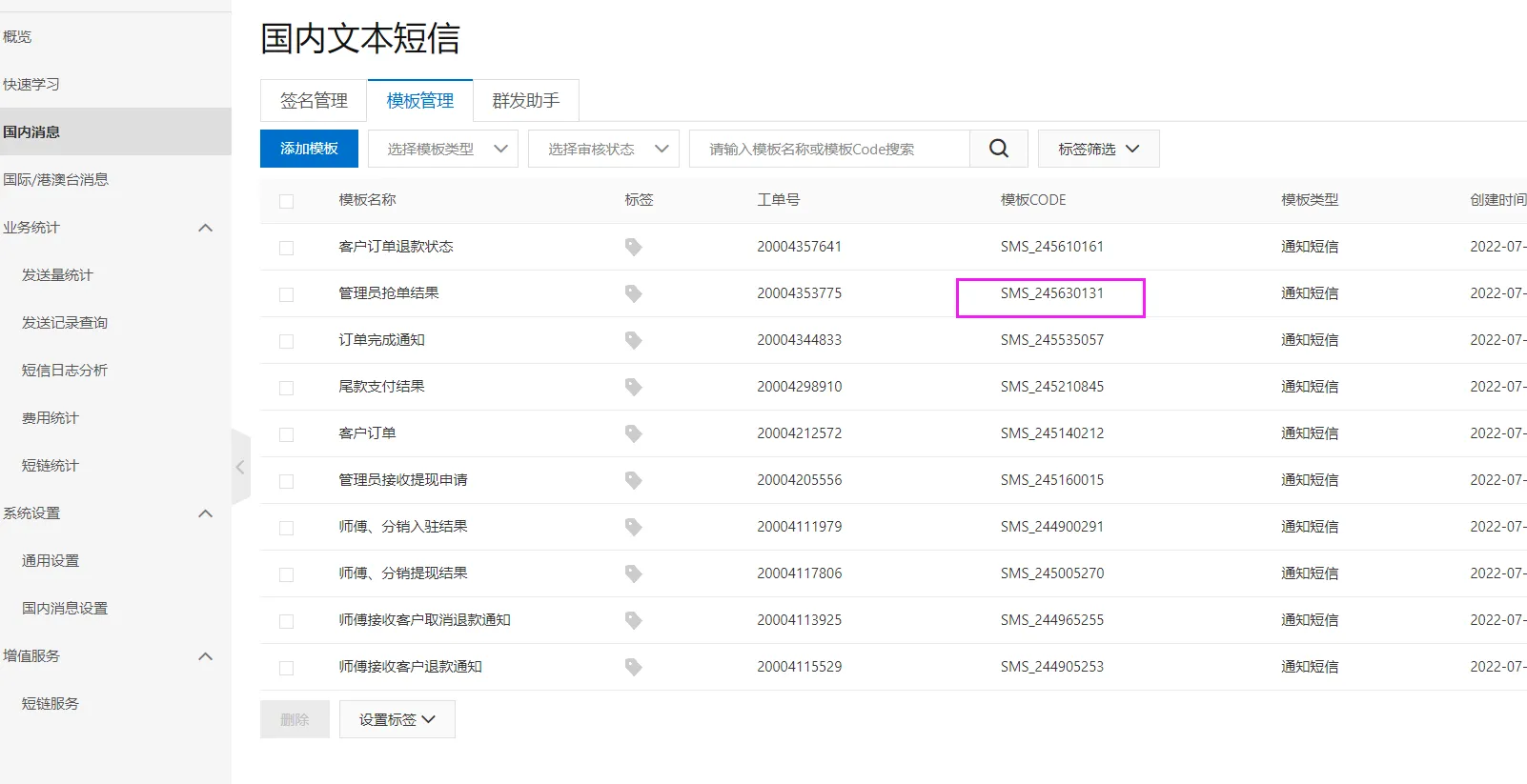Toggle the select-all checkbox in table header
The image size is (1527, 784).
pos(286,201)
